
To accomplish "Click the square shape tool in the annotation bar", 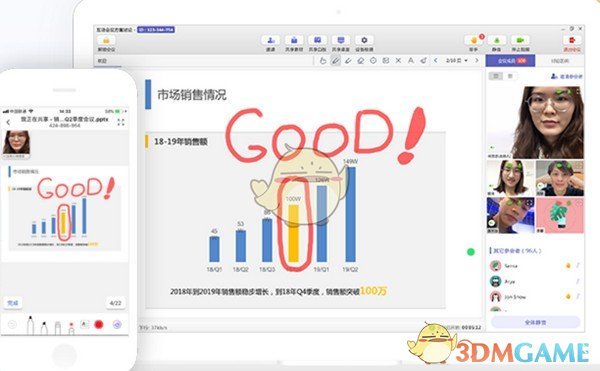I will coord(386,61).
